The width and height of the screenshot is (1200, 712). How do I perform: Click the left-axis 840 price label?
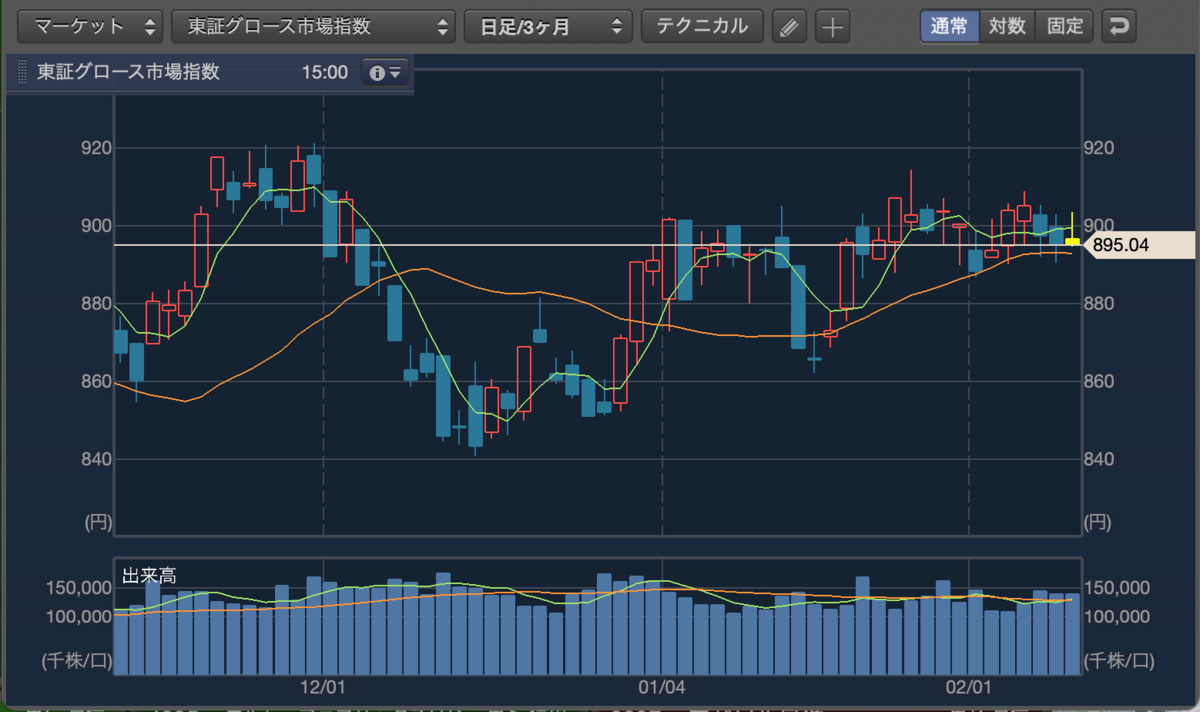(95, 459)
